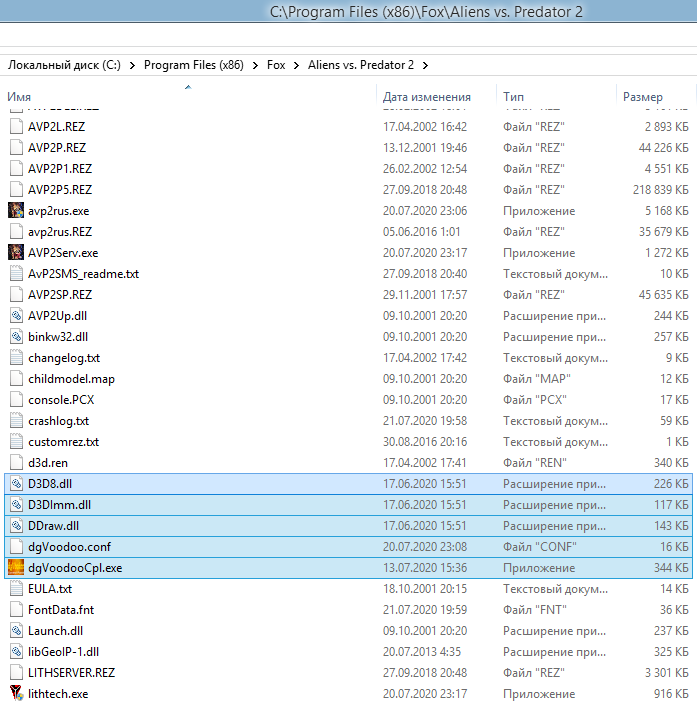This screenshot has width=697, height=706.
Task: Click date 20.07.2013 4:35 of libGeoIP-1.dll
Action: (x=421, y=652)
